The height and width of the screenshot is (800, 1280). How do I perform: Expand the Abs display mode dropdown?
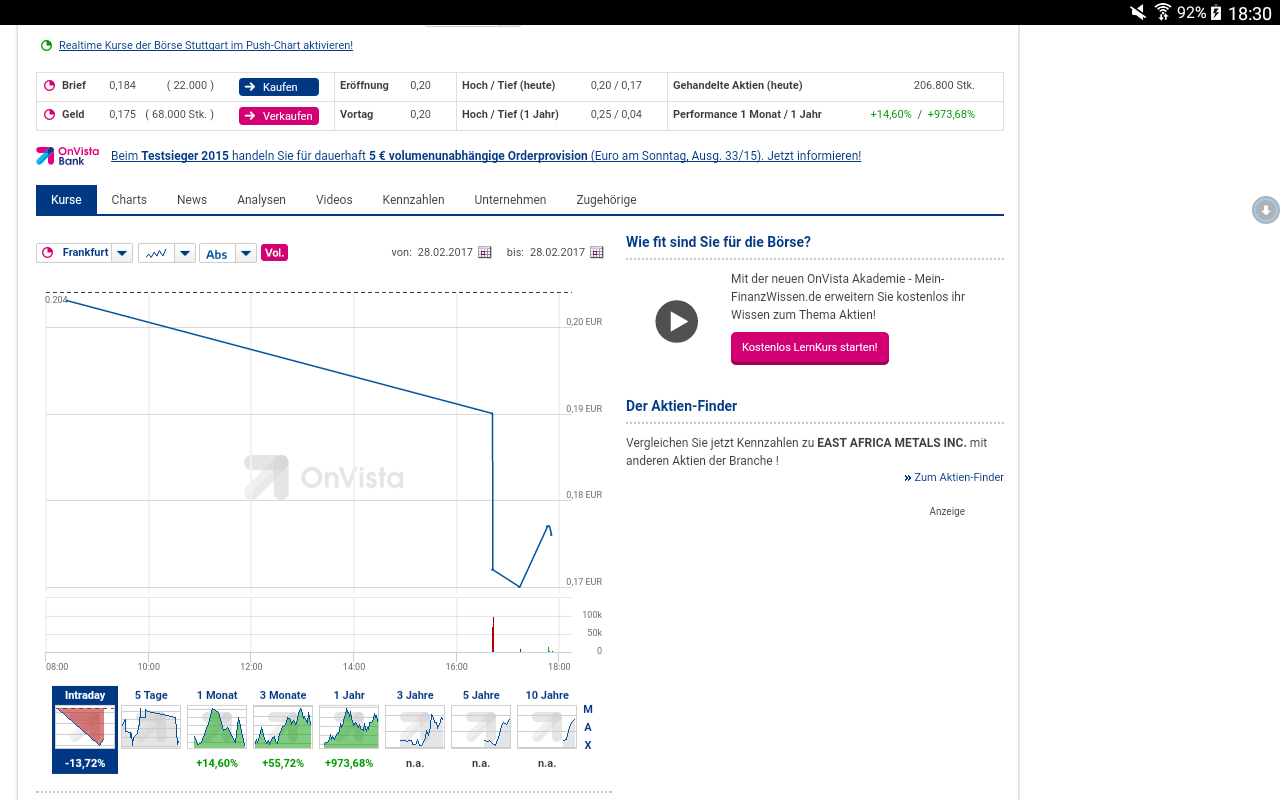[246, 253]
